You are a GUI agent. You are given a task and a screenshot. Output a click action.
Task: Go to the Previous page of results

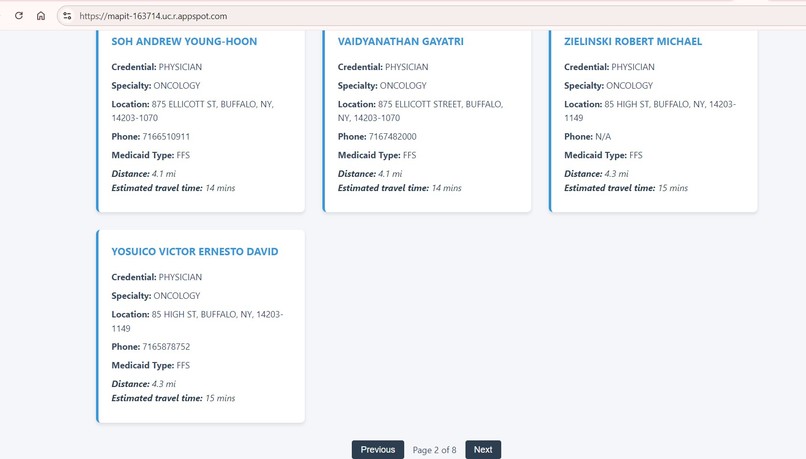pyautogui.click(x=378, y=449)
